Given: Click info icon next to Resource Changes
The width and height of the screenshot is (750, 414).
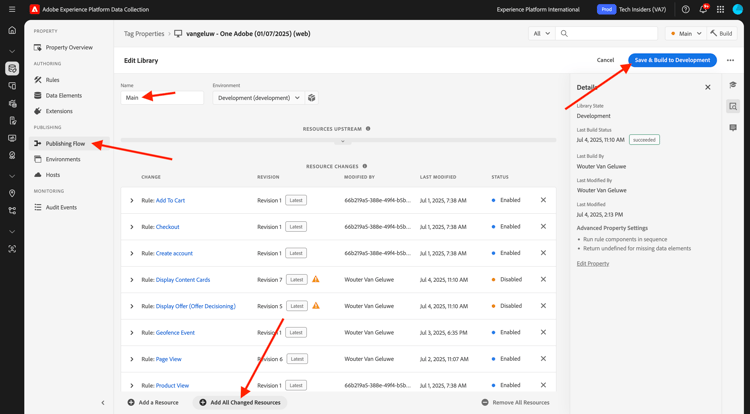Looking at the screenshot, I should point(364,166).
